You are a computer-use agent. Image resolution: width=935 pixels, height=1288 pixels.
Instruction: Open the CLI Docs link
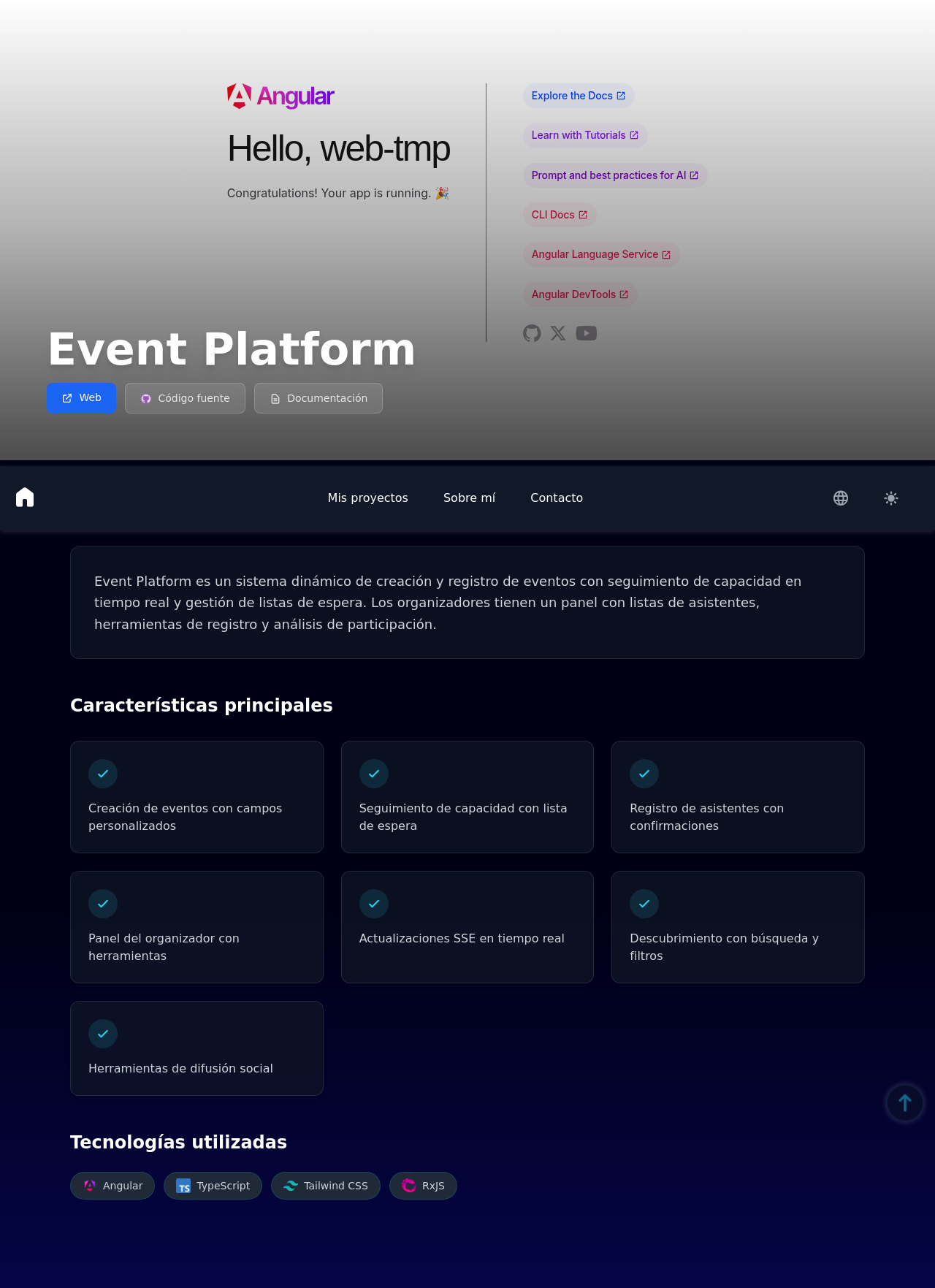point(560,215)
